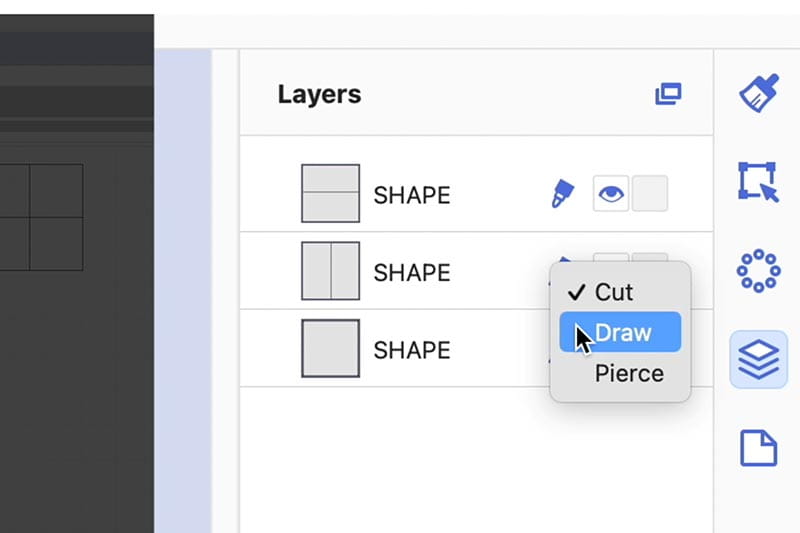
Task: Click the grid shape on the canvas
Action: click(40, 217)
